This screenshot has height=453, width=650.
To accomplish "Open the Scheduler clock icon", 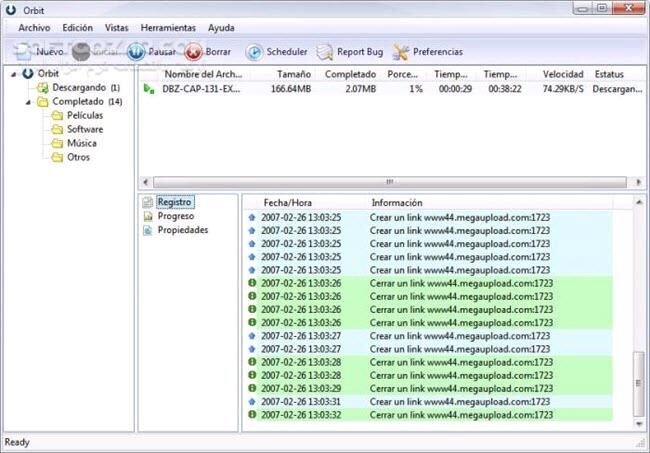I will pos(254,52).
